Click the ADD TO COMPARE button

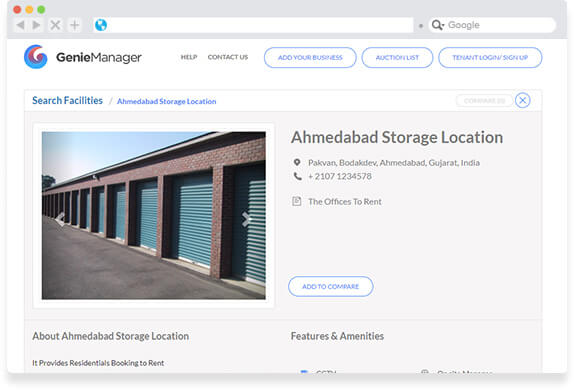pos(331,286)
